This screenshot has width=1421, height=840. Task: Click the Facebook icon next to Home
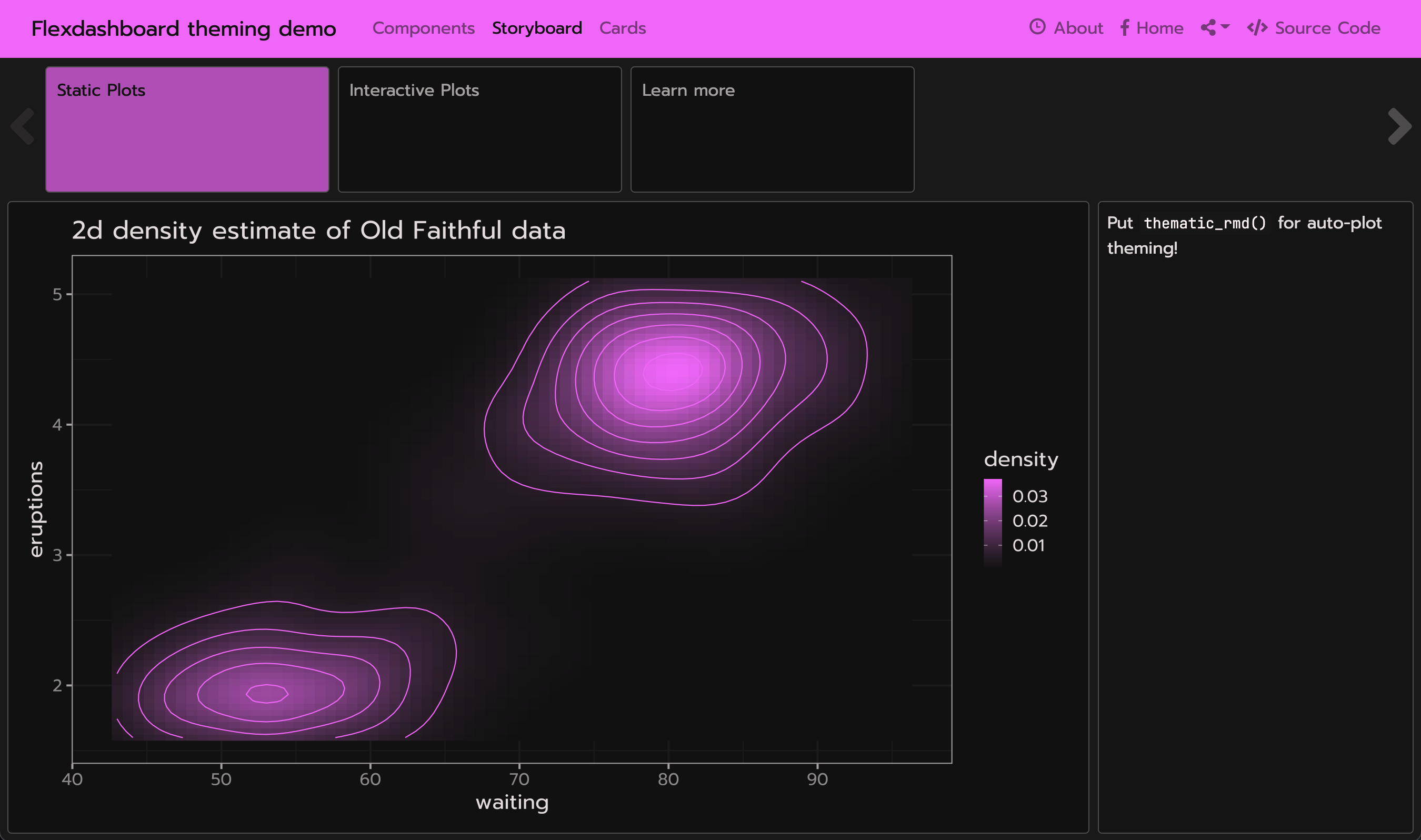click(1125, 28)
